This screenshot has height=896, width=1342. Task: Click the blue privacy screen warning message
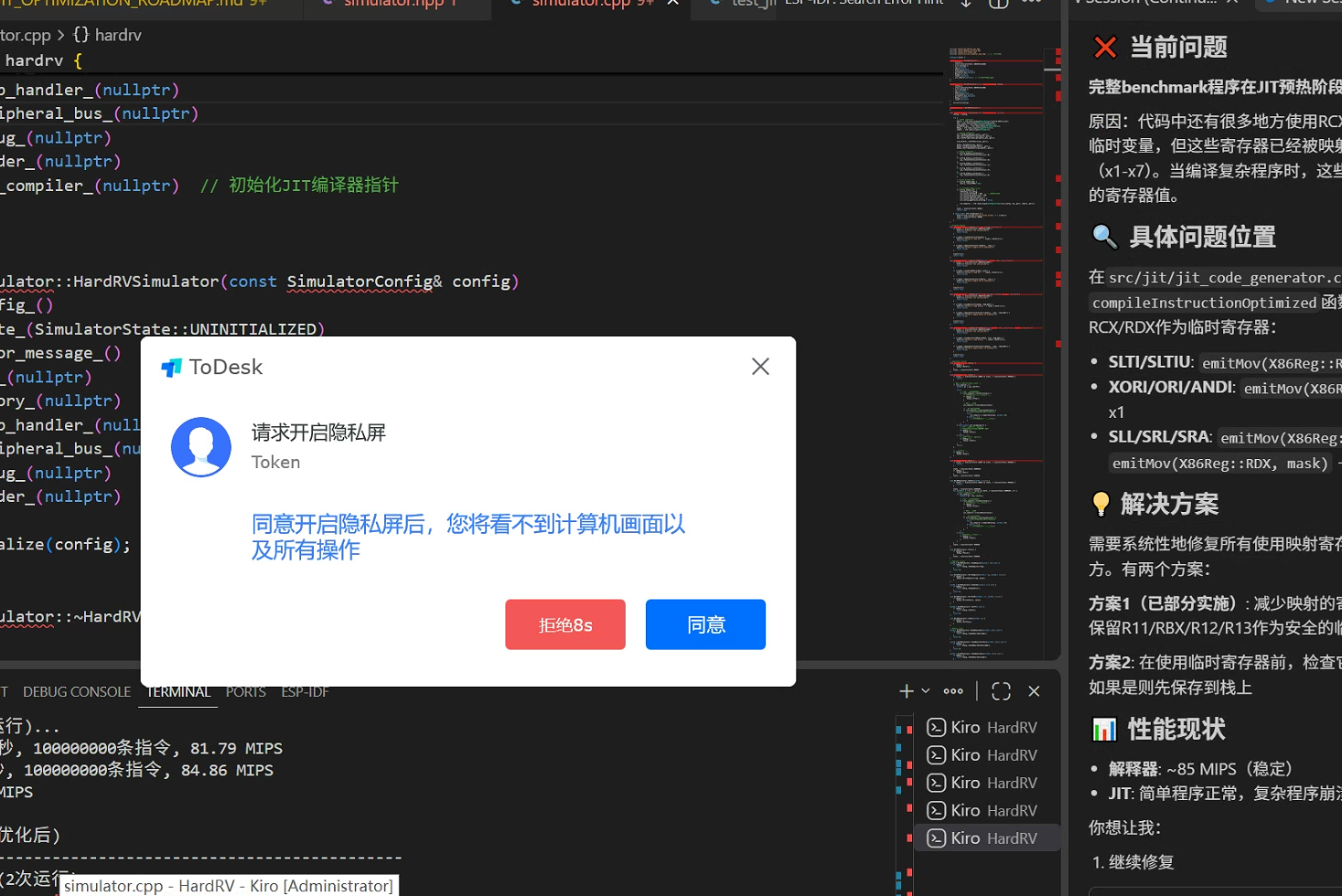[x=468, y=537]
